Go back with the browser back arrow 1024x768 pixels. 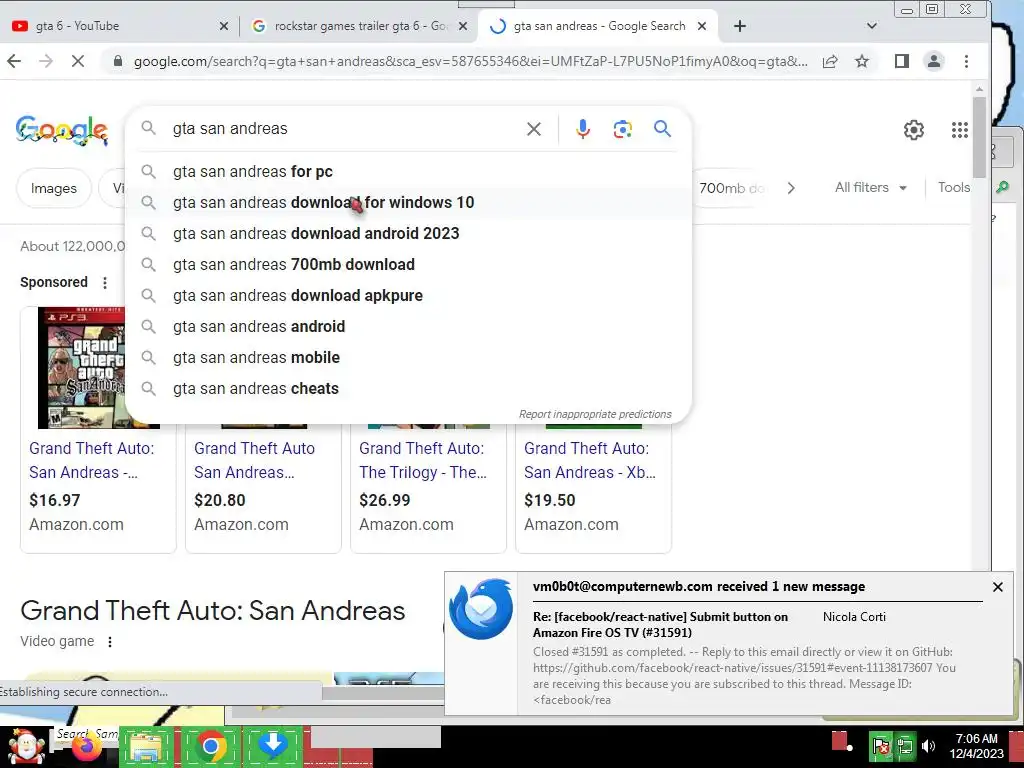(14, 61)
